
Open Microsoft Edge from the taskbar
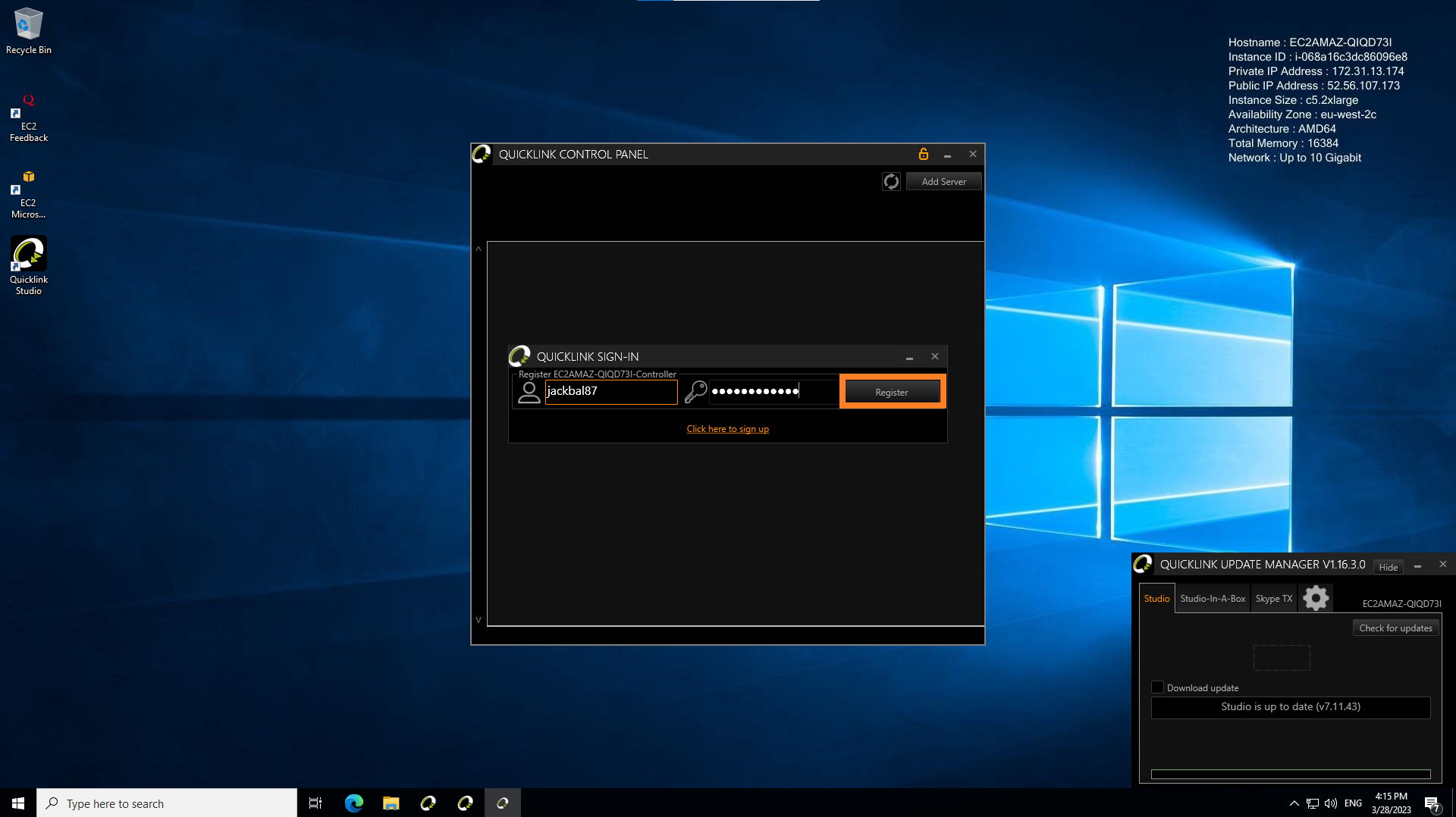pyautogui.click(x=353, y=803)
